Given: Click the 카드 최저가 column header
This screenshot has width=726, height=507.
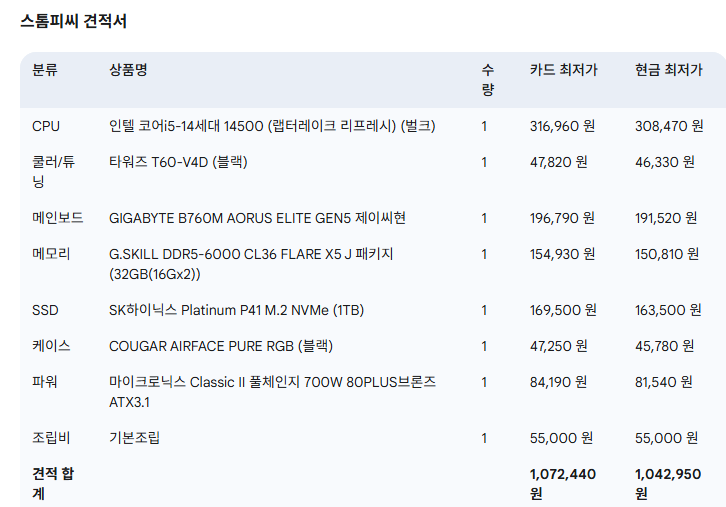Looking at the screenshot, I should [x=563, y=70].
